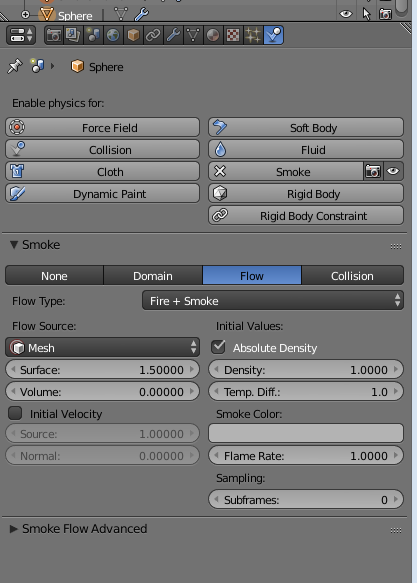This screenshot has width=417, height=583.
Task: Click the Sphere mesh data icon in outliner
Action: coord(121,14)
